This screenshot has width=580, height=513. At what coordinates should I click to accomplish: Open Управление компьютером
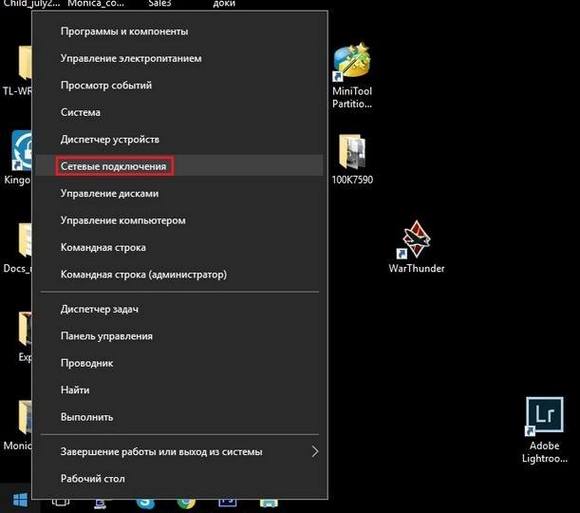tap(180, 220)
